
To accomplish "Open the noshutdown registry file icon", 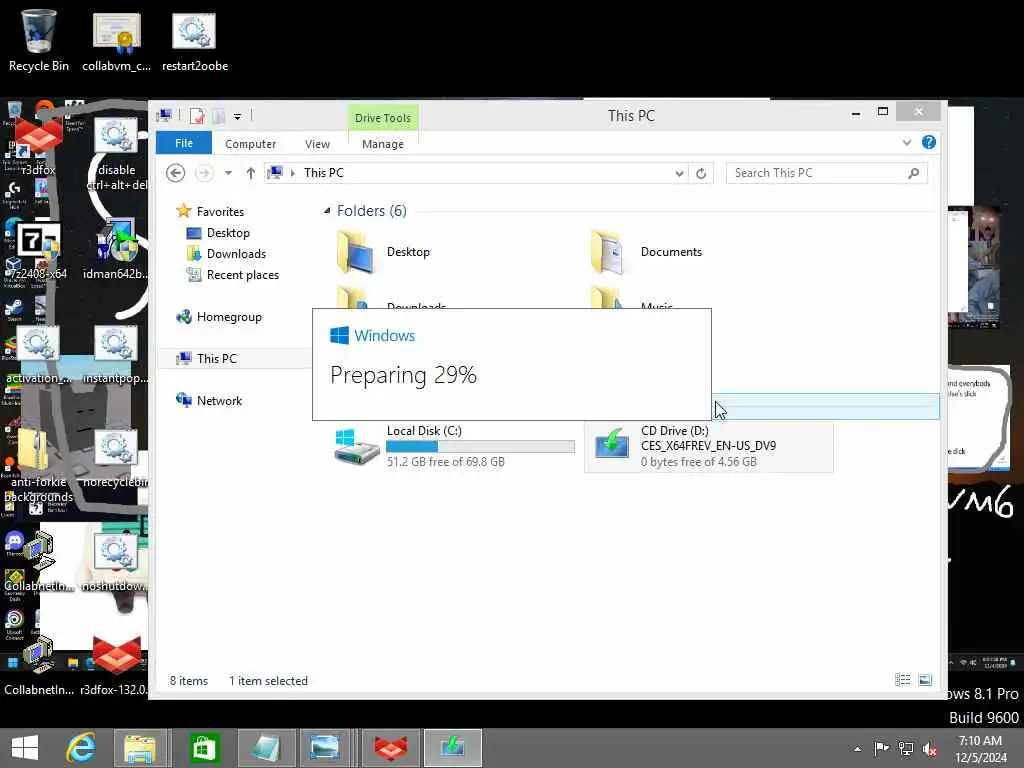I will [116, 563].
